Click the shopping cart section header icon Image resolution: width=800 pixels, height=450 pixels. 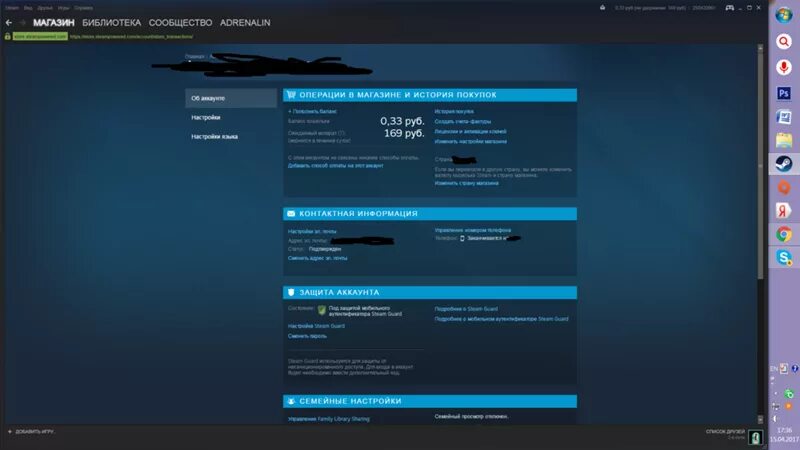pos(291,95)
